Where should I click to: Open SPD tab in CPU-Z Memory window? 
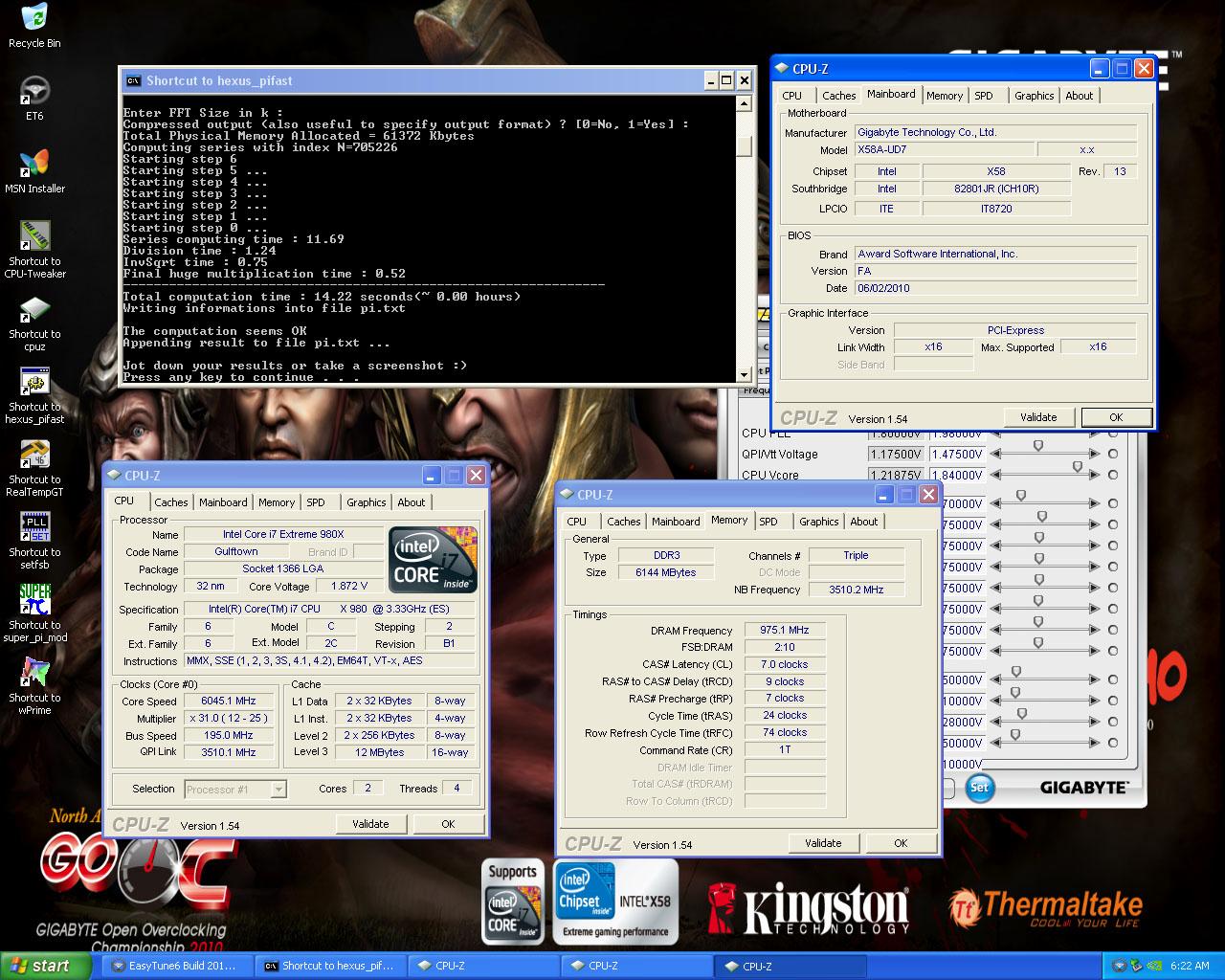[768, 522]
